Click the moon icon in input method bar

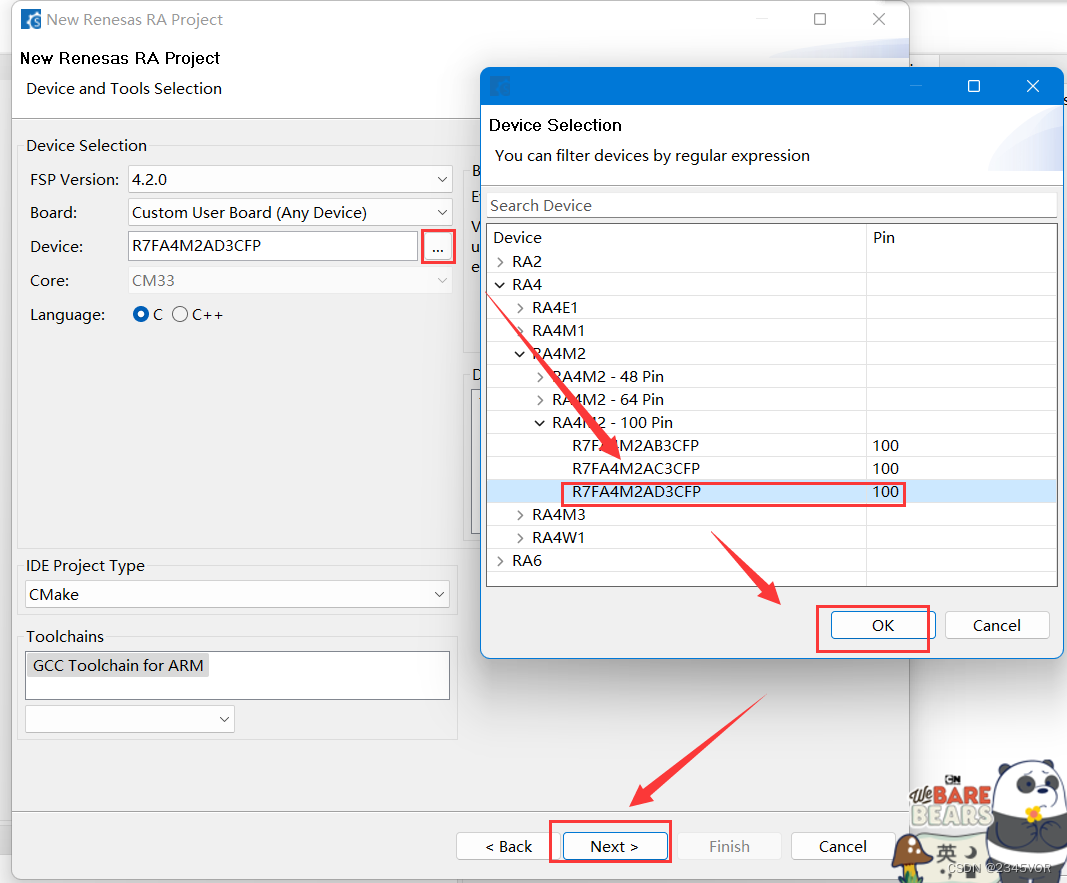[x=971, y=852]
